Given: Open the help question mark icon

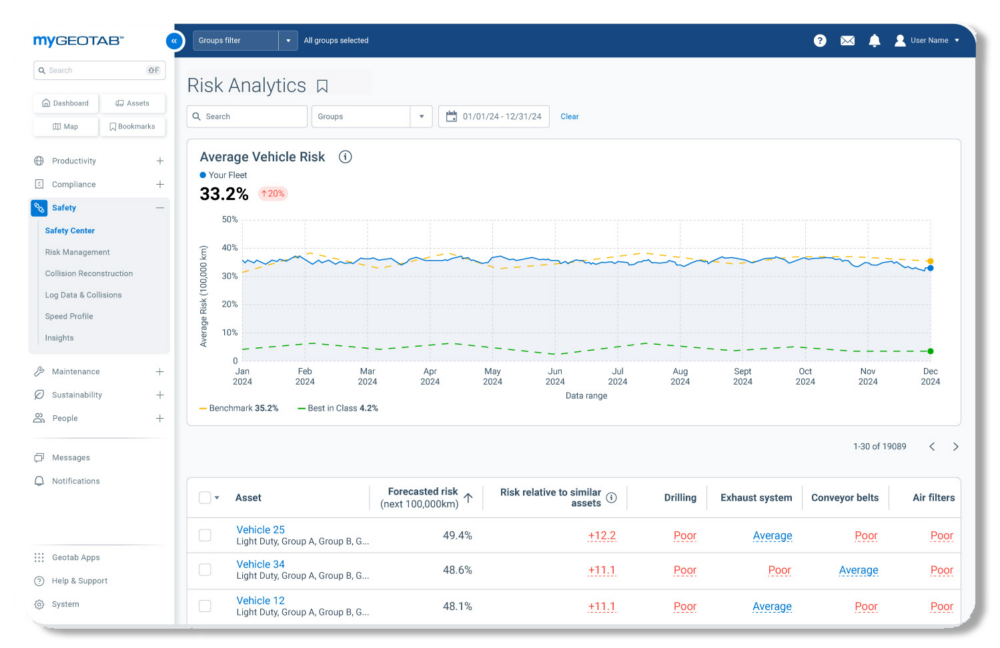Looking at the screenshot, I should (x=820, y=41).
